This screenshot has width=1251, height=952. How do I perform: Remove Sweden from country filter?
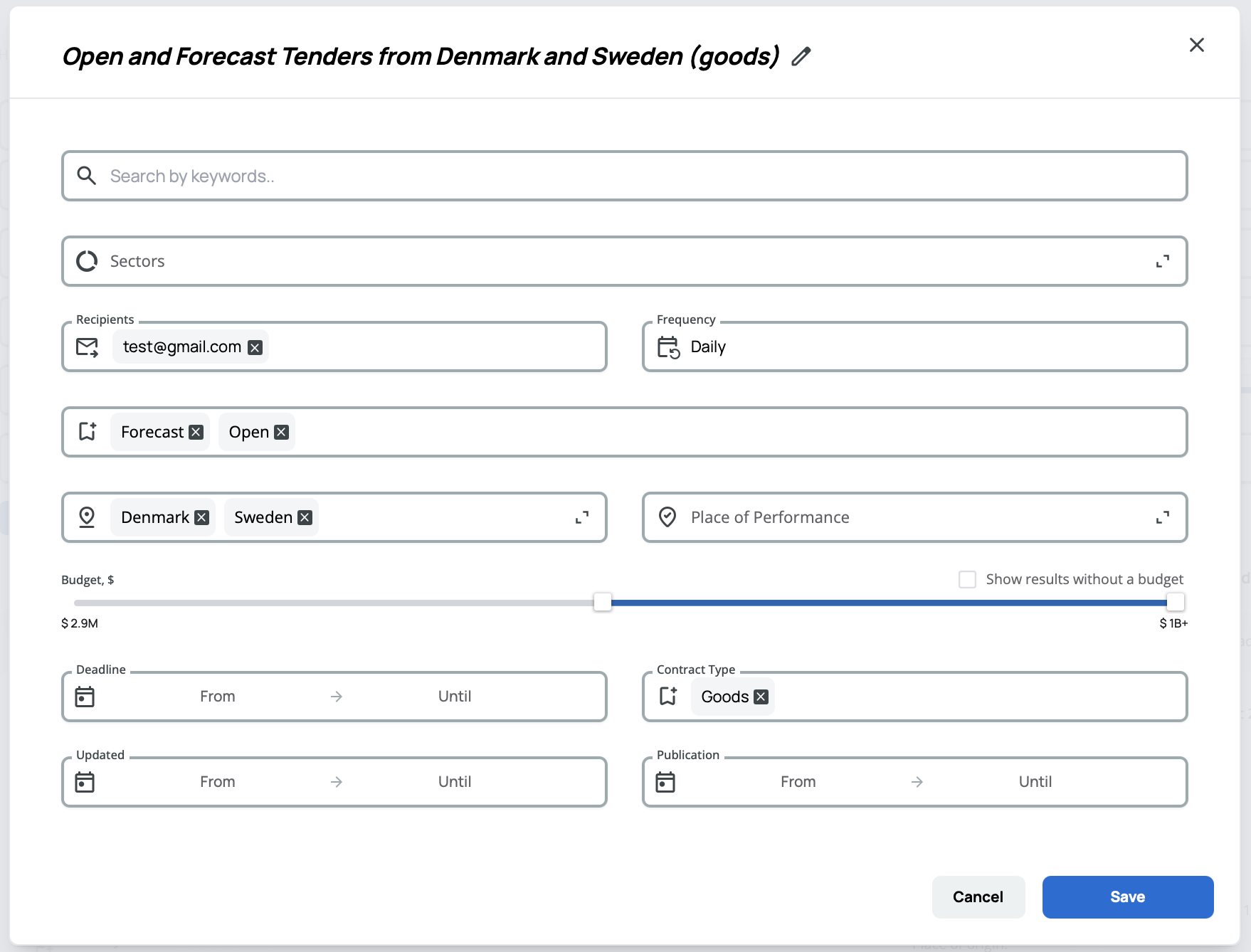[305, 518]
